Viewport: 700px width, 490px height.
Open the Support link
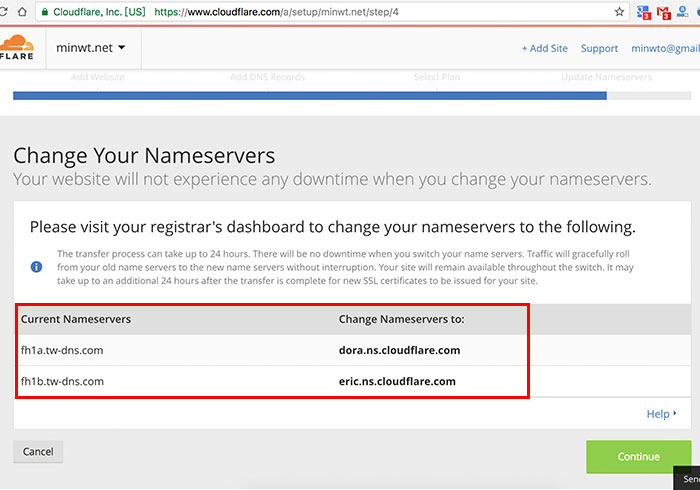599,48
